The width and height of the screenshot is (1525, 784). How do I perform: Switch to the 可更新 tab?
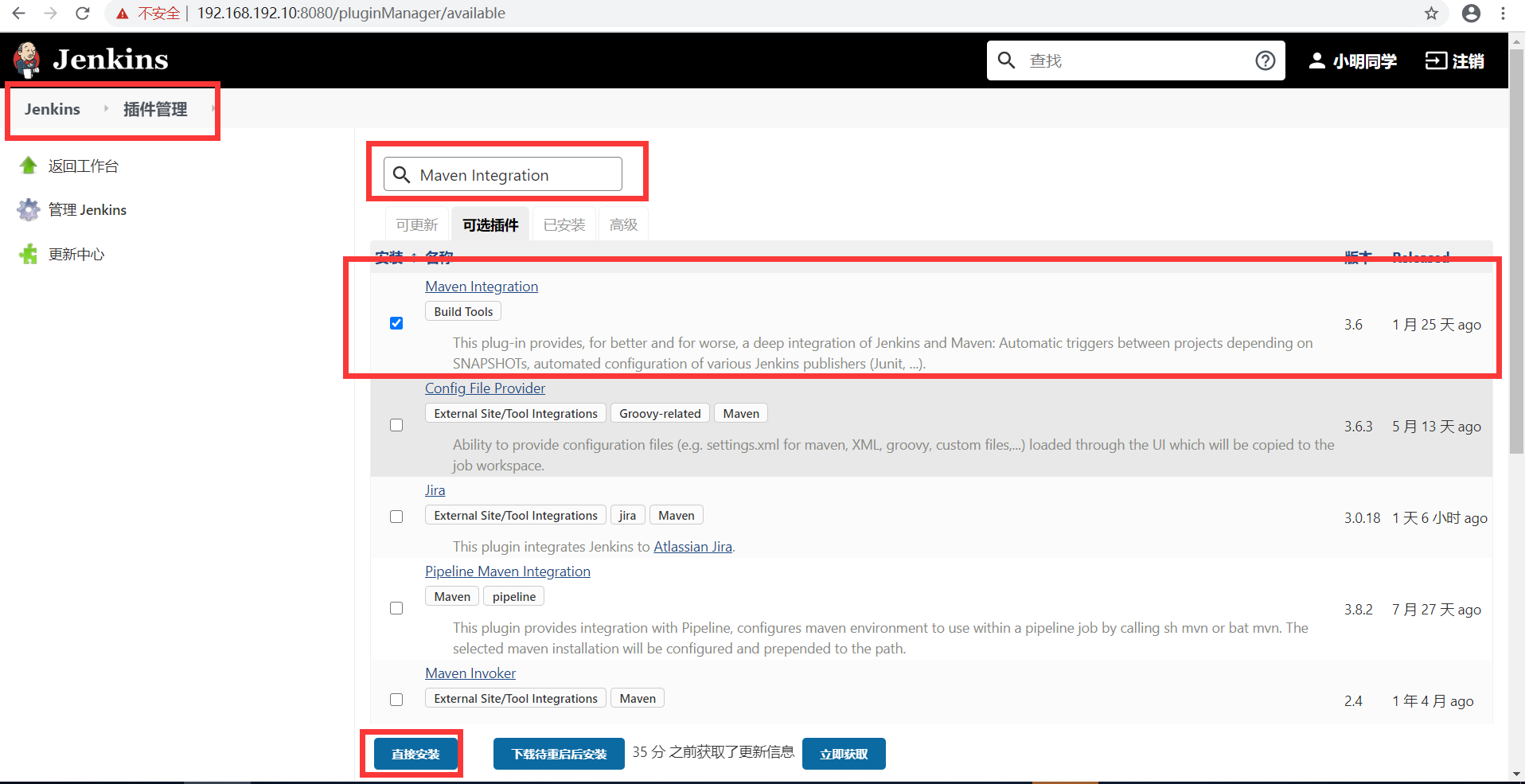(x=417, y=225)
